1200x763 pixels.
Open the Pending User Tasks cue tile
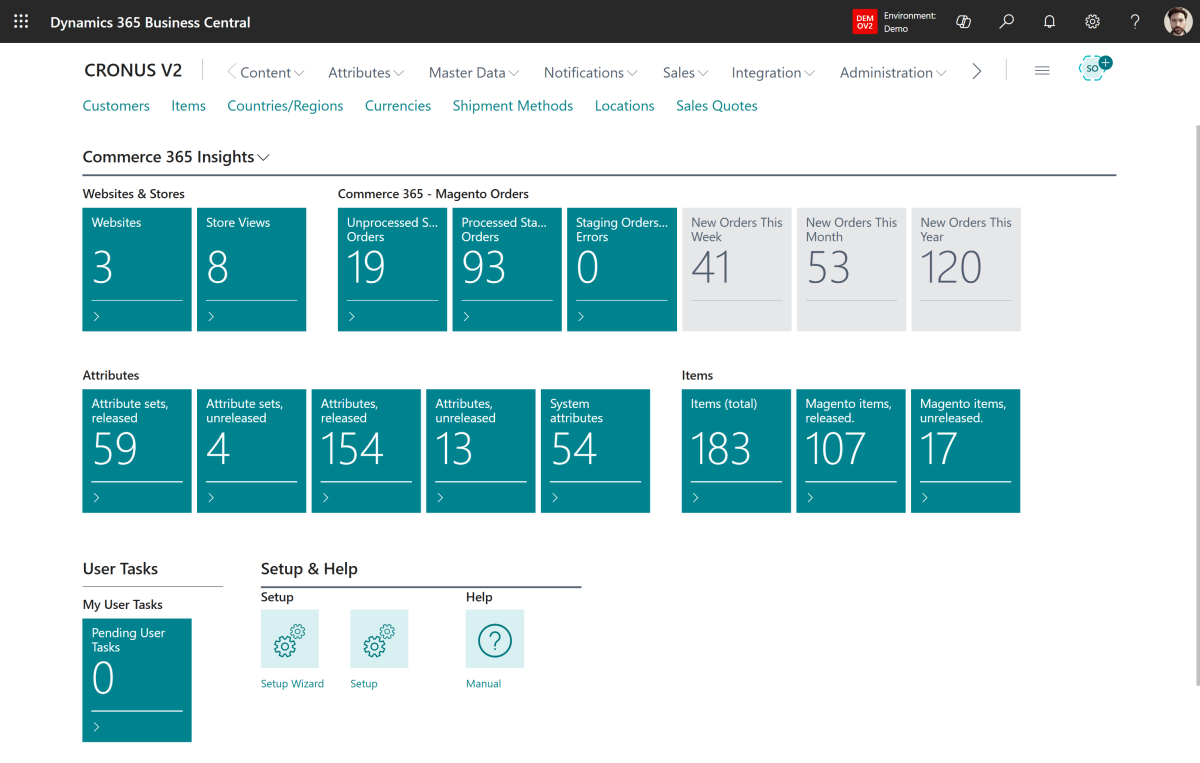(x=137, y=680)
